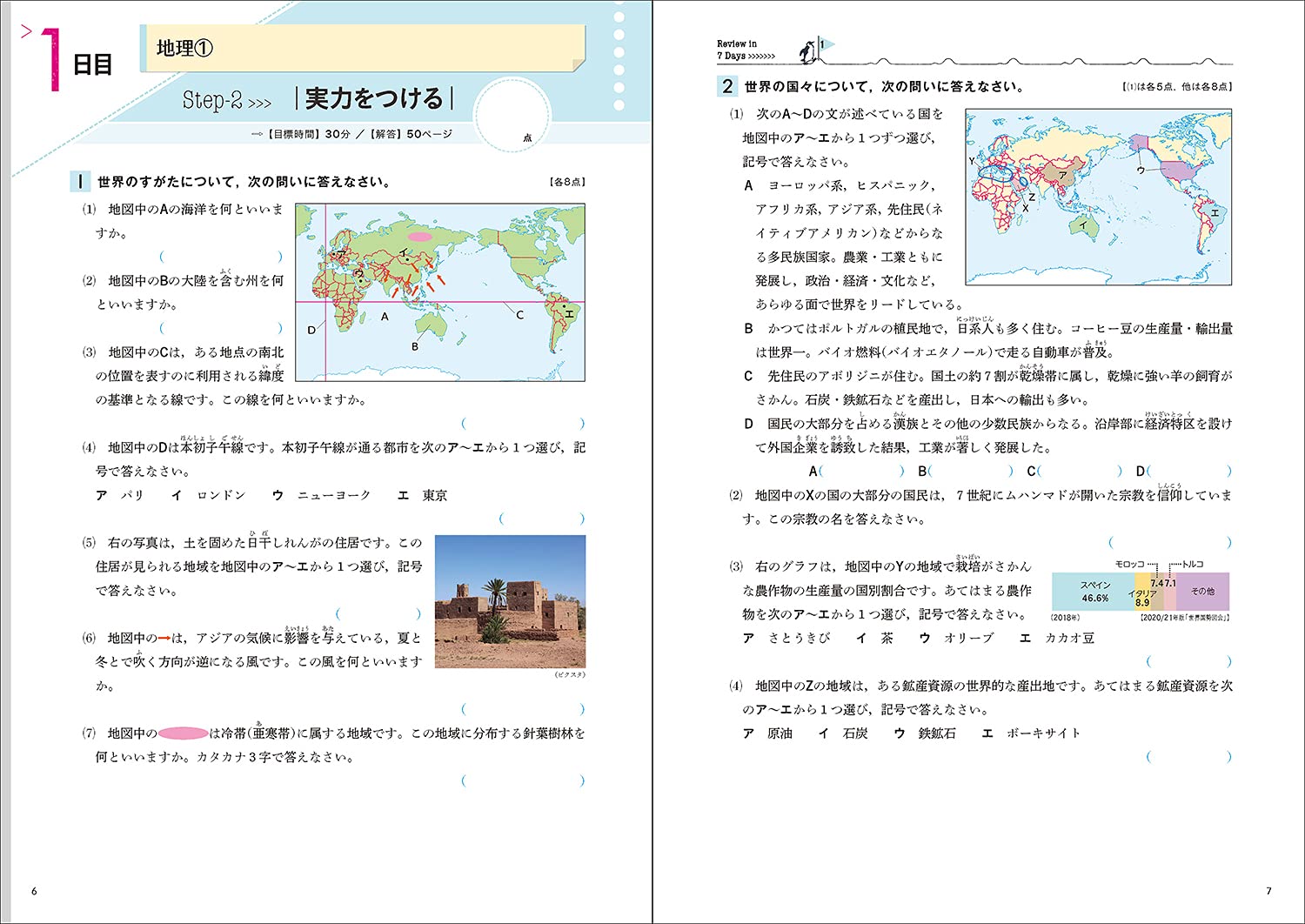Click section 1 heading 世界のすがたについて
The image size is (1305, 924).
[x=244, y=182]
